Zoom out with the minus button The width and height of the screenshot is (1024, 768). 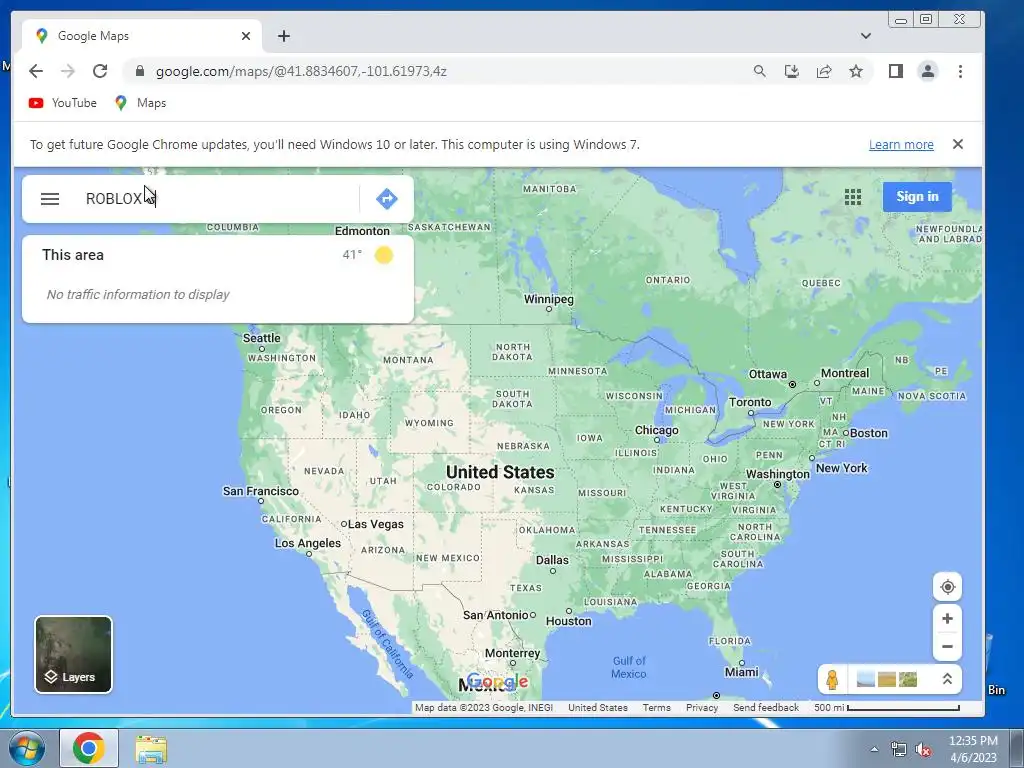tap(947, 647)
